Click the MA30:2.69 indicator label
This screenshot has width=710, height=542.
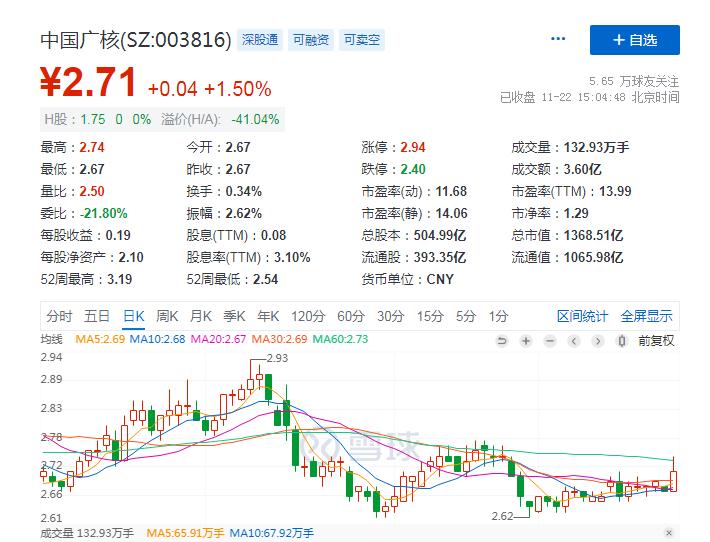click(279, 339)
